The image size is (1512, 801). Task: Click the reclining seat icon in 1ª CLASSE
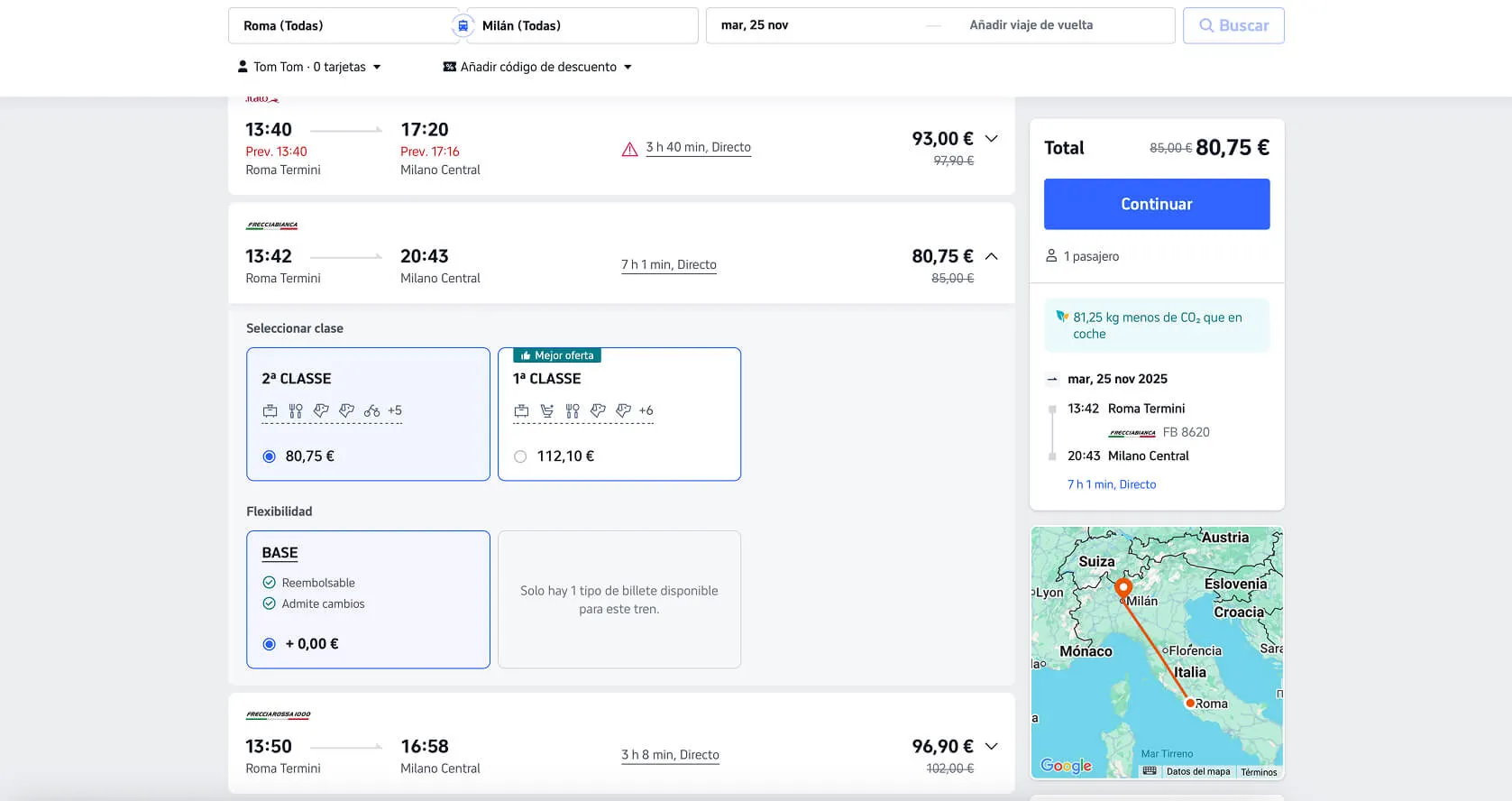pyautogui.click(x=546, y=410)
